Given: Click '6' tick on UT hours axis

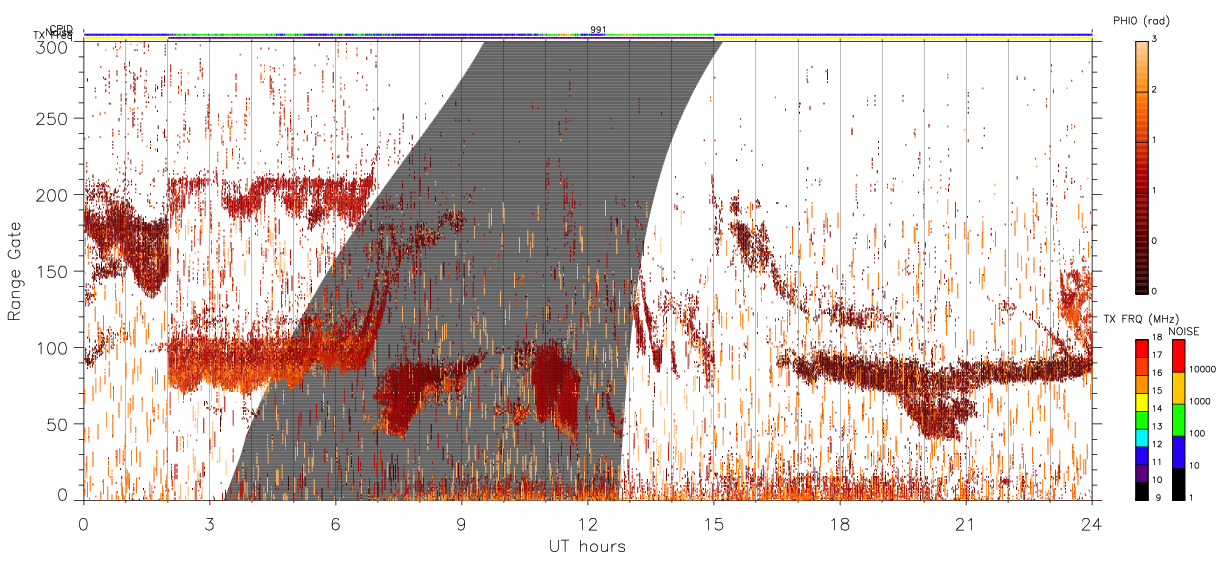Looking at the screenshot, I should pyautogui.click(x=336, y=524).
